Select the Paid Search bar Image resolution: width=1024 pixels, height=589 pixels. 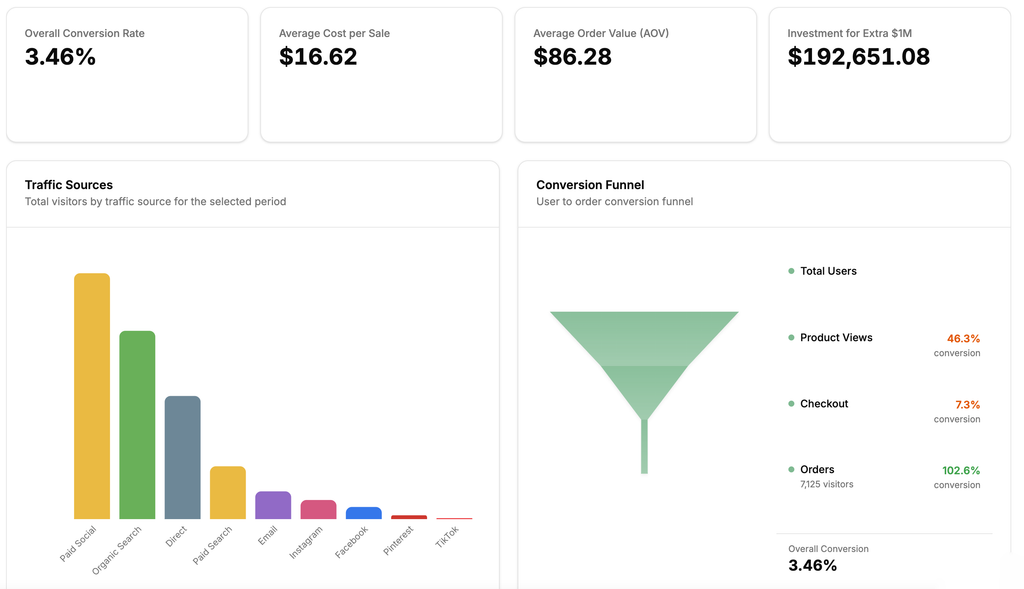[x=228, y=492]
